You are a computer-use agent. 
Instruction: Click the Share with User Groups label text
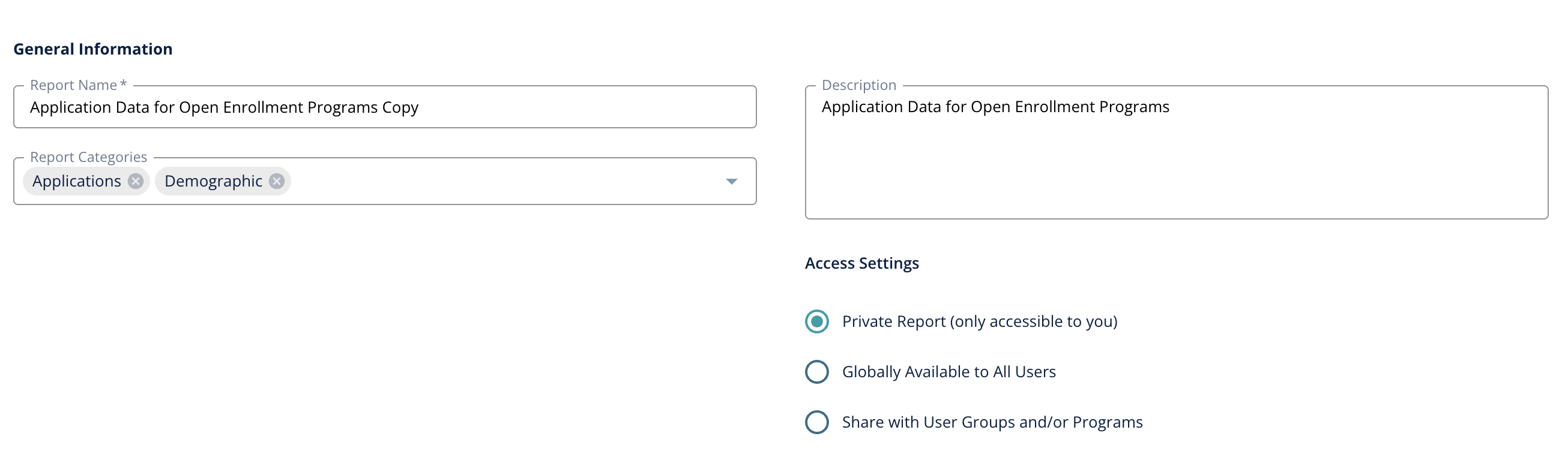993,422
